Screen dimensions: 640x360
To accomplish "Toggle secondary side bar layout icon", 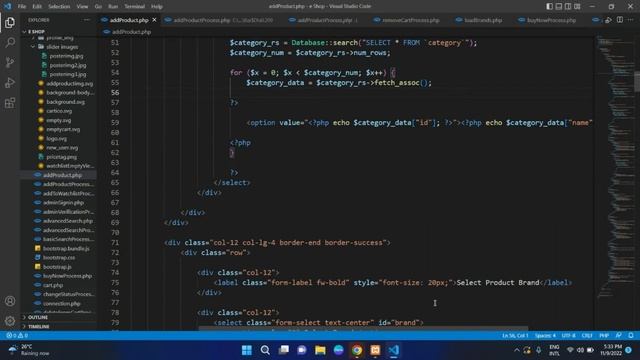I will click(568, 7).
